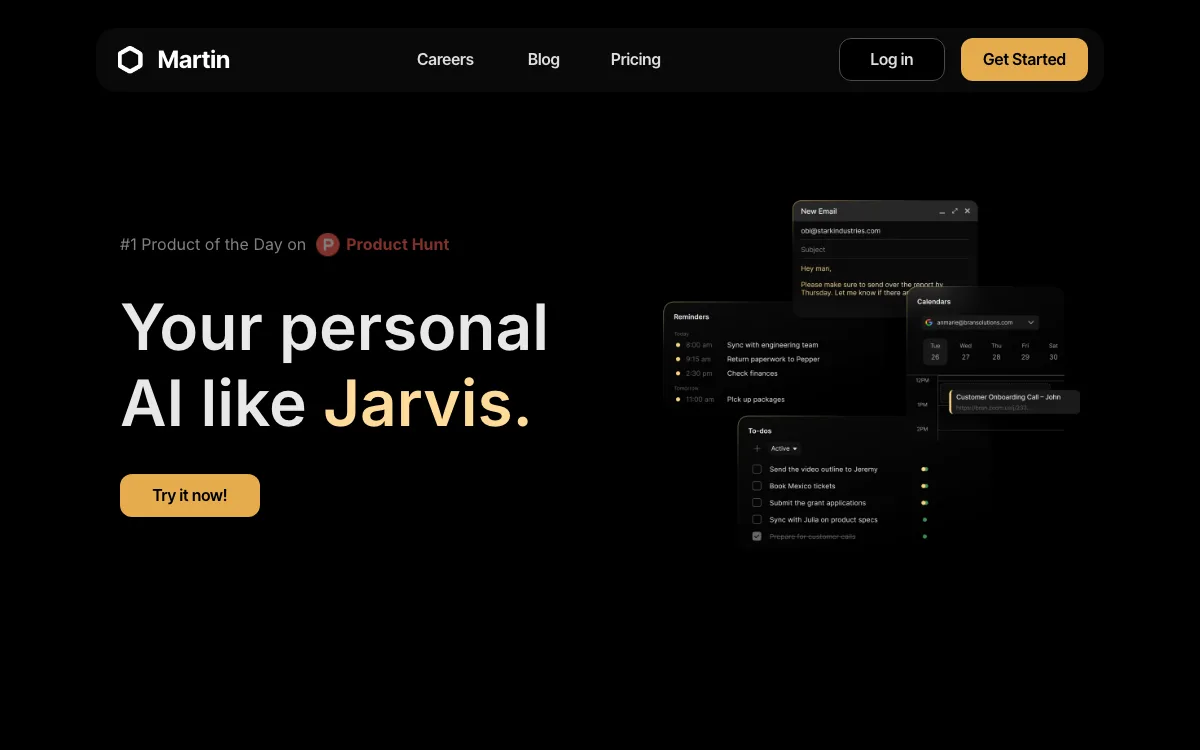Click the obi@starkindustries.com recipient field
The width and height of the screenshot is (1200, 750).
[x=884, y=231]
